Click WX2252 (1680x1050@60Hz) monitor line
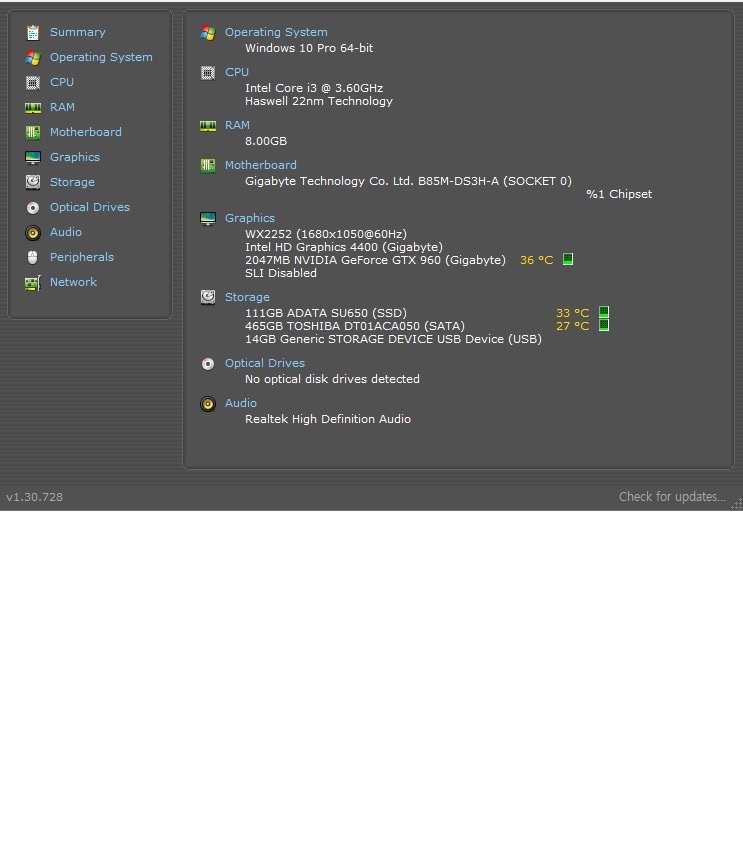 point(326,234)
